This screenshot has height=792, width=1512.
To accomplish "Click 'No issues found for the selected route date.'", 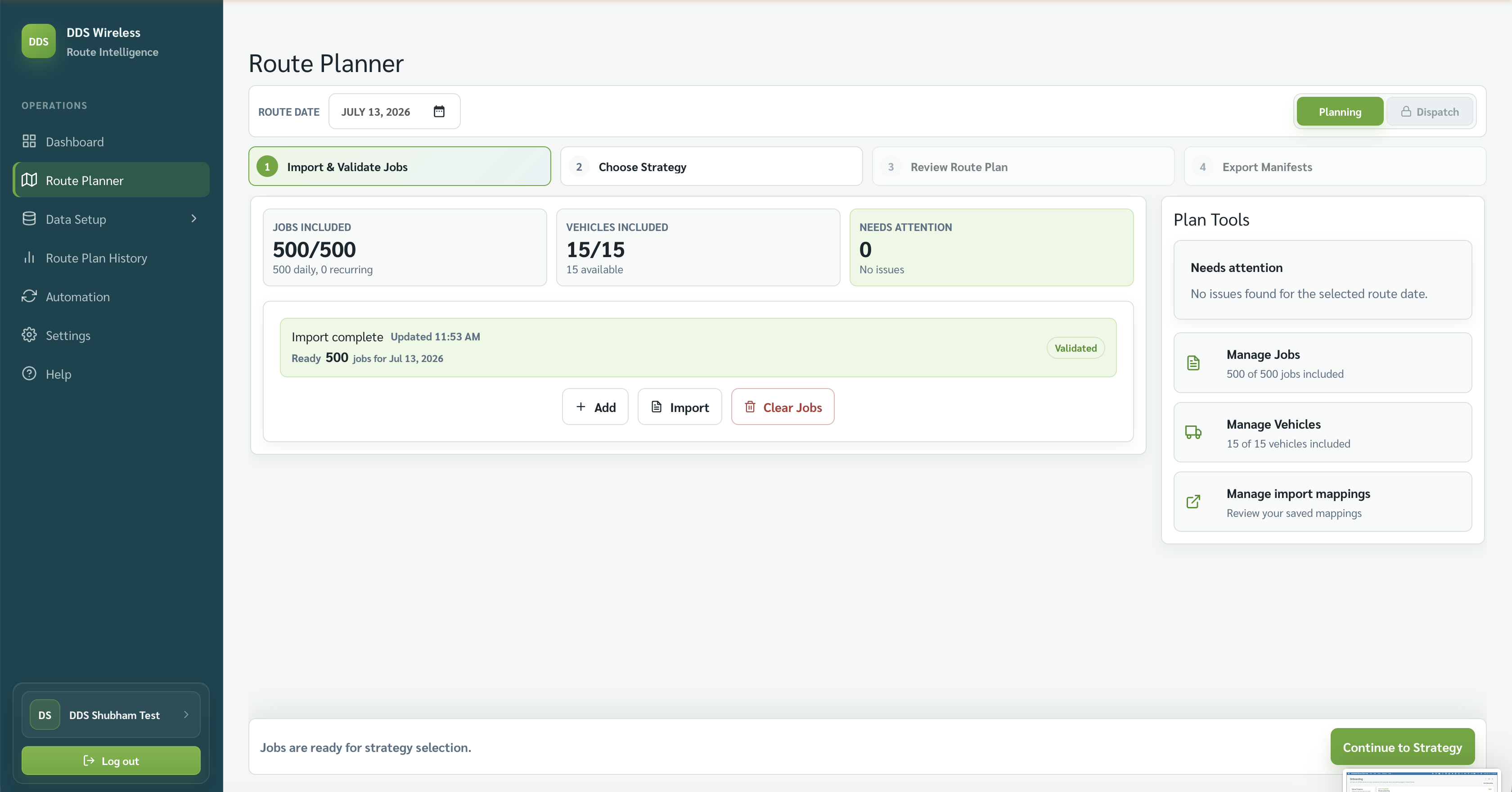I will click(x=1309, y=294).
